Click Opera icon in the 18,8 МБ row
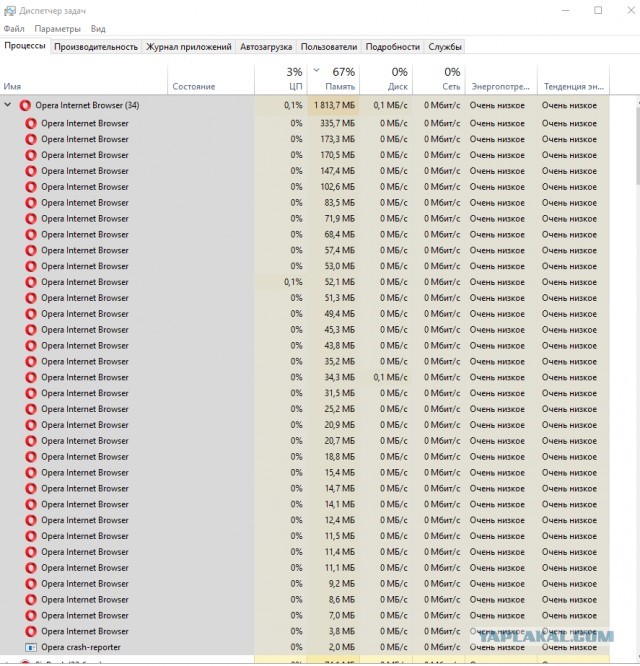Screen dimensions: 640x666 [31, 457]
